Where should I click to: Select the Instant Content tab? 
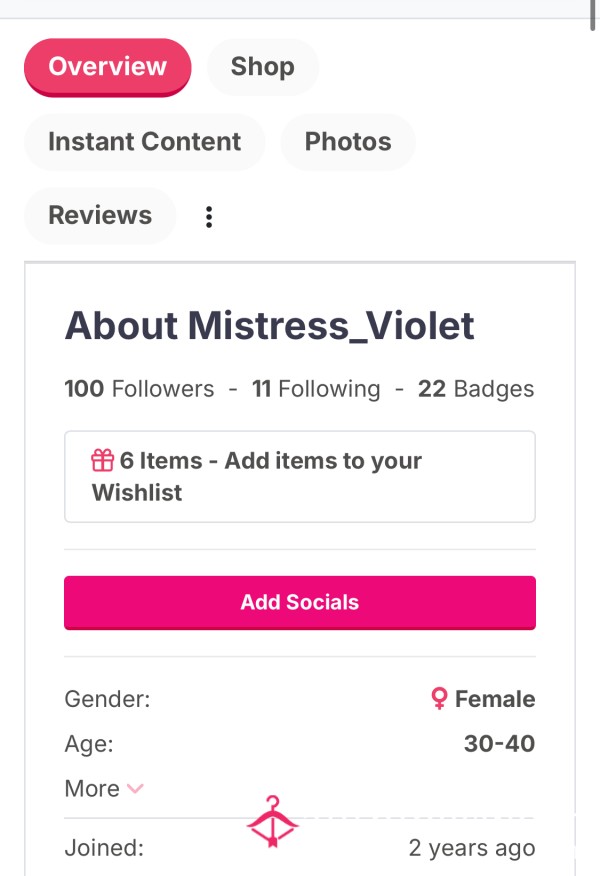[145, 142]
